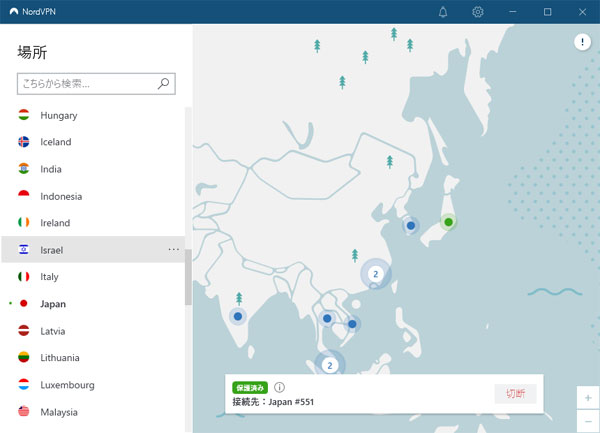Open settings gear in title bar

tap(478, 12)
